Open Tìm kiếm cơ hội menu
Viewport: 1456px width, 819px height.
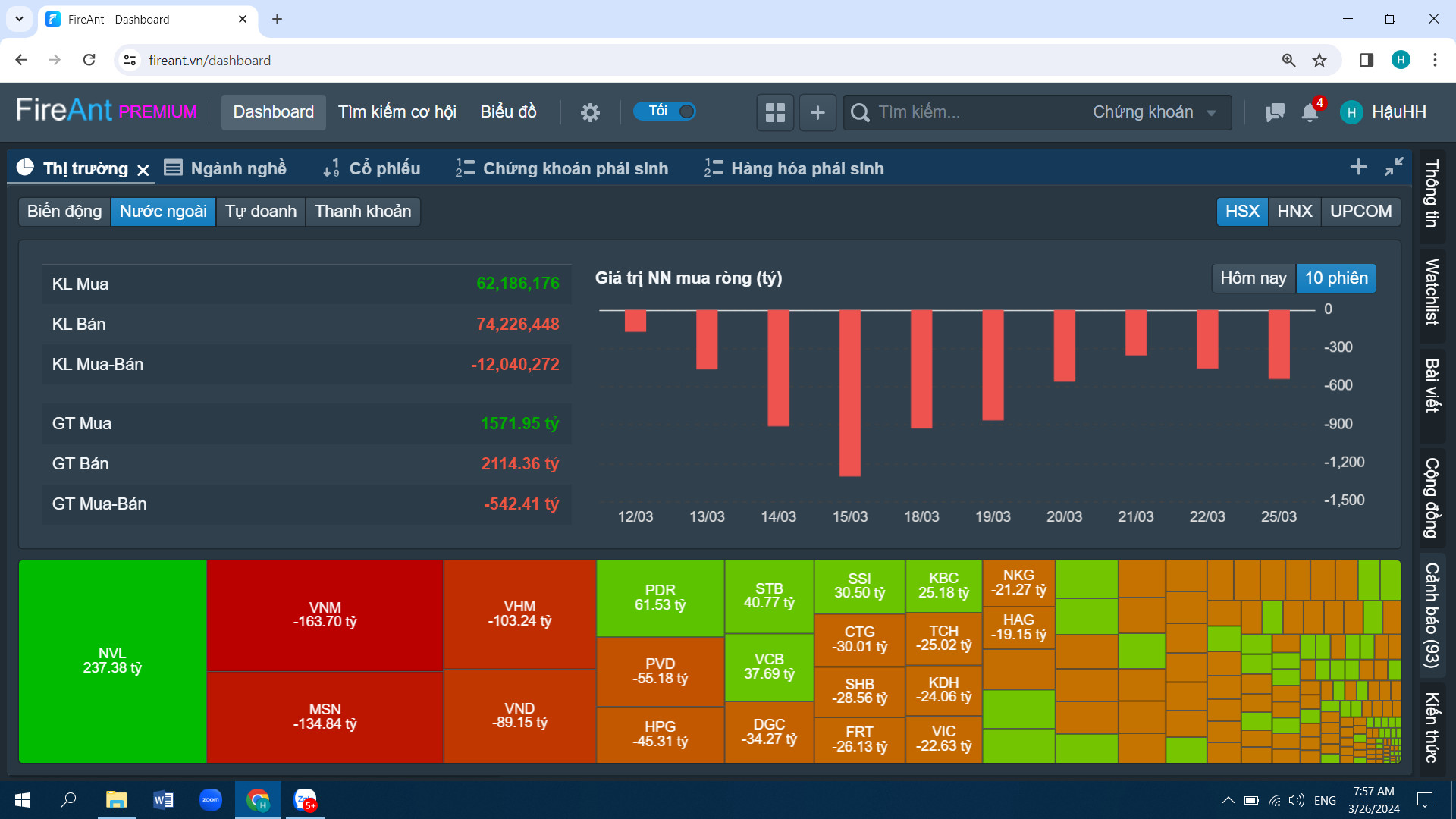point(397,112)
